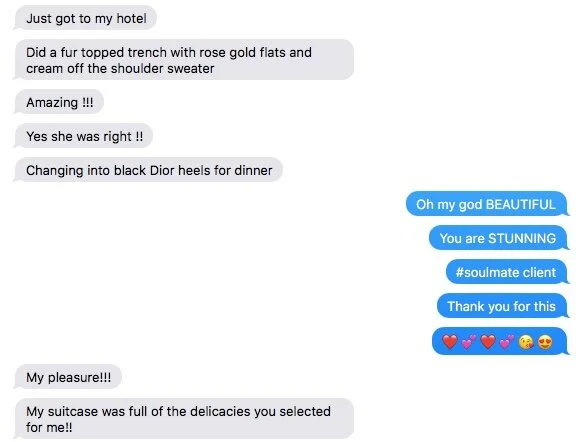Click the first pink two-hearts emoji
576x442 pixels.
(x=468, y=342)
